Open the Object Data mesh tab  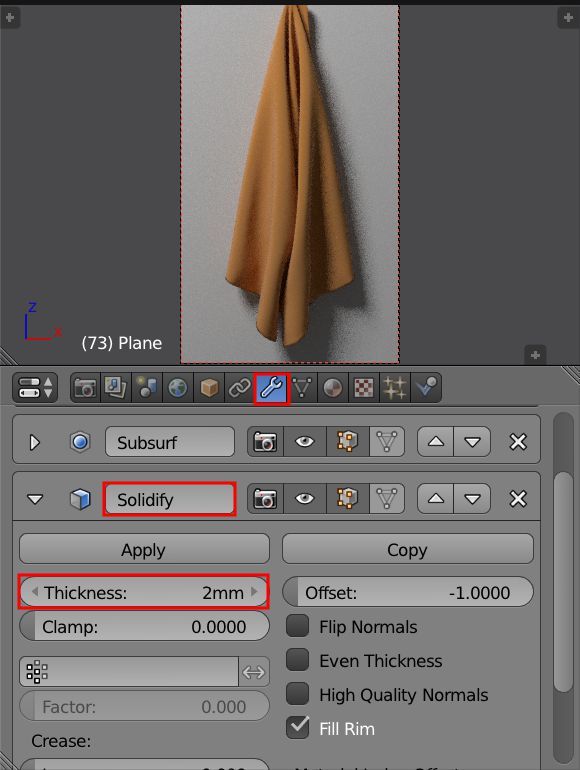pos(303,388)
